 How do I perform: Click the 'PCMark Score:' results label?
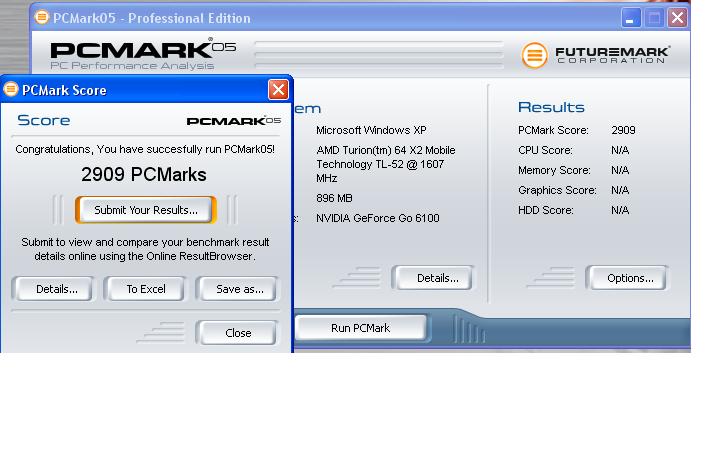click(553, 130)
